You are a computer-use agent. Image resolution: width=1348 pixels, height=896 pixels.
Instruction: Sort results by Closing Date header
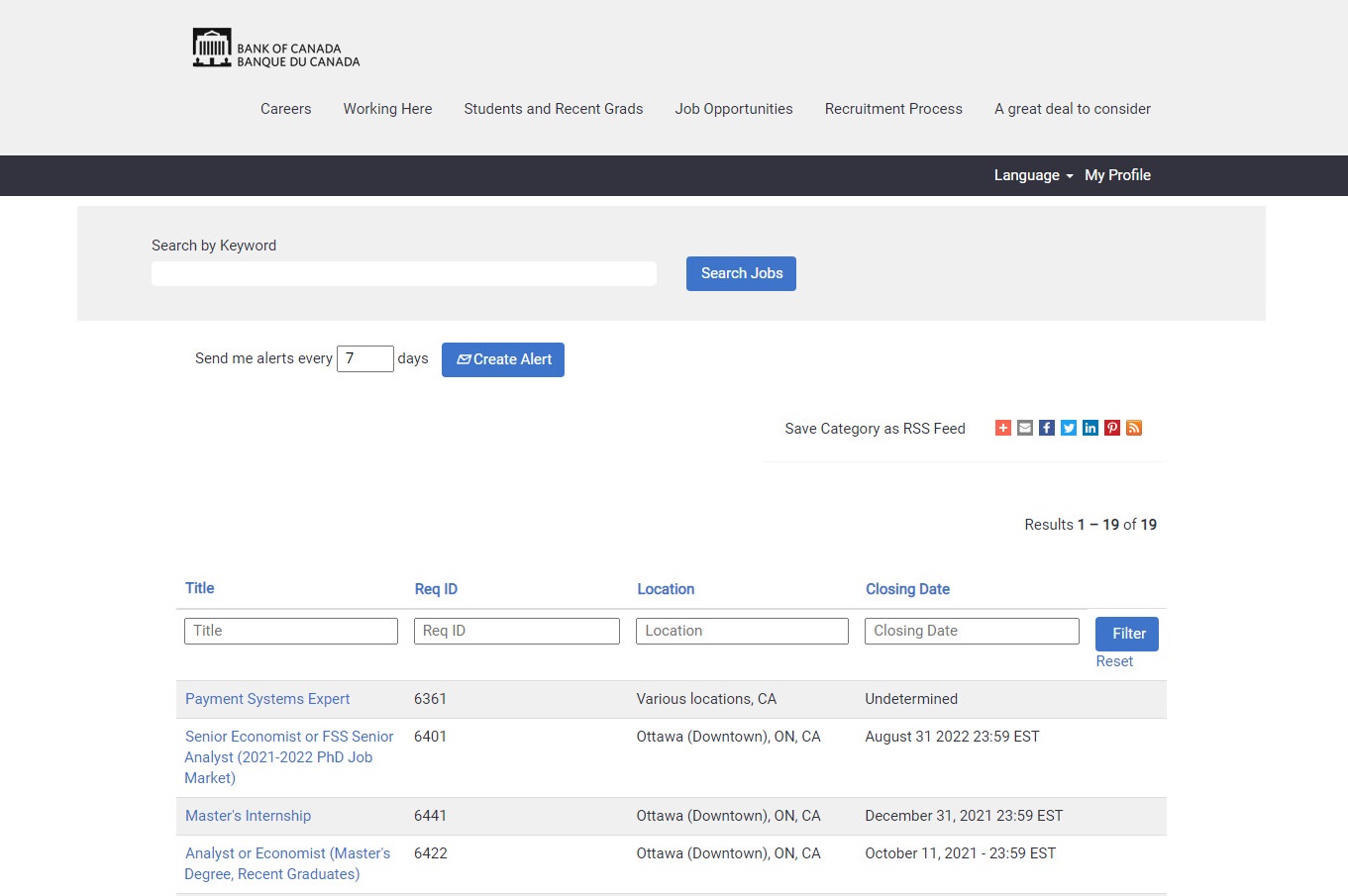tap(907, 589)
